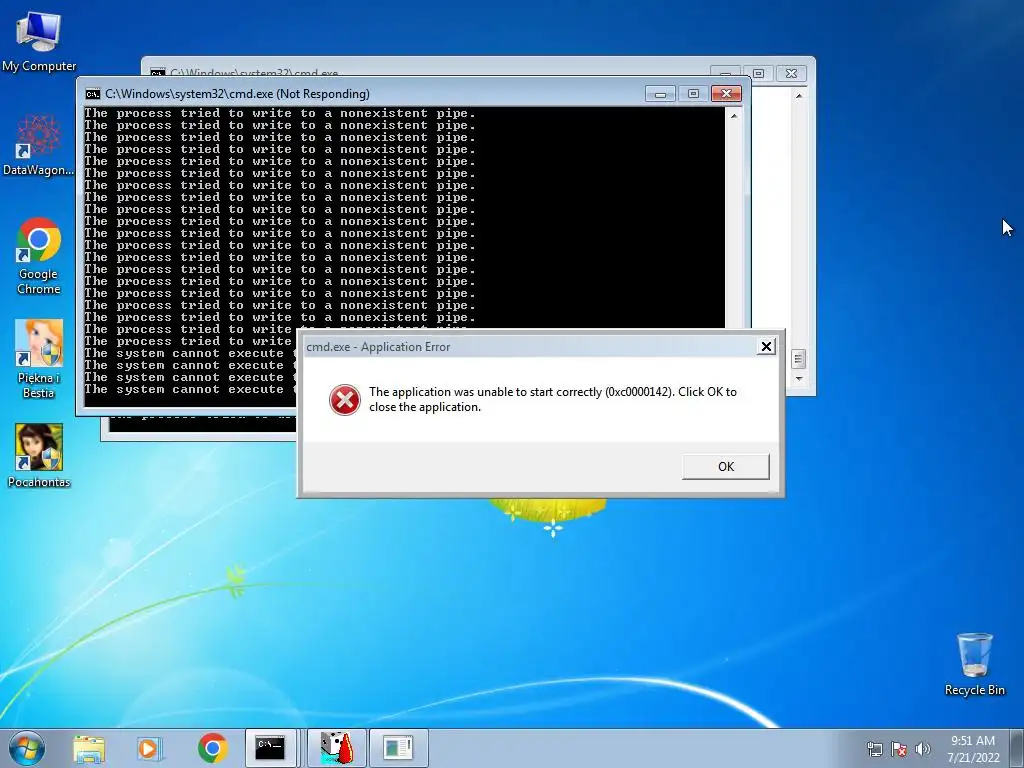The image size is (1024, 768).
Task: Open the volume speaker tray icon
Action: pyautogui.click(x=922, y=749)
